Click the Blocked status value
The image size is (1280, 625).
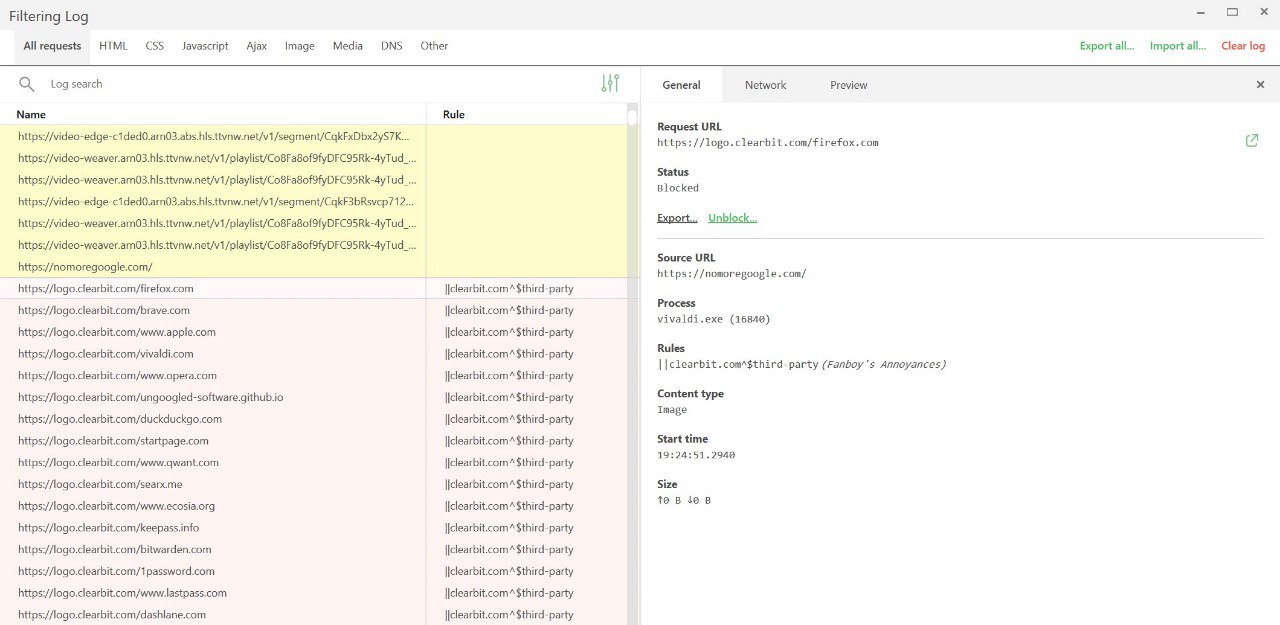coord(678,188)
